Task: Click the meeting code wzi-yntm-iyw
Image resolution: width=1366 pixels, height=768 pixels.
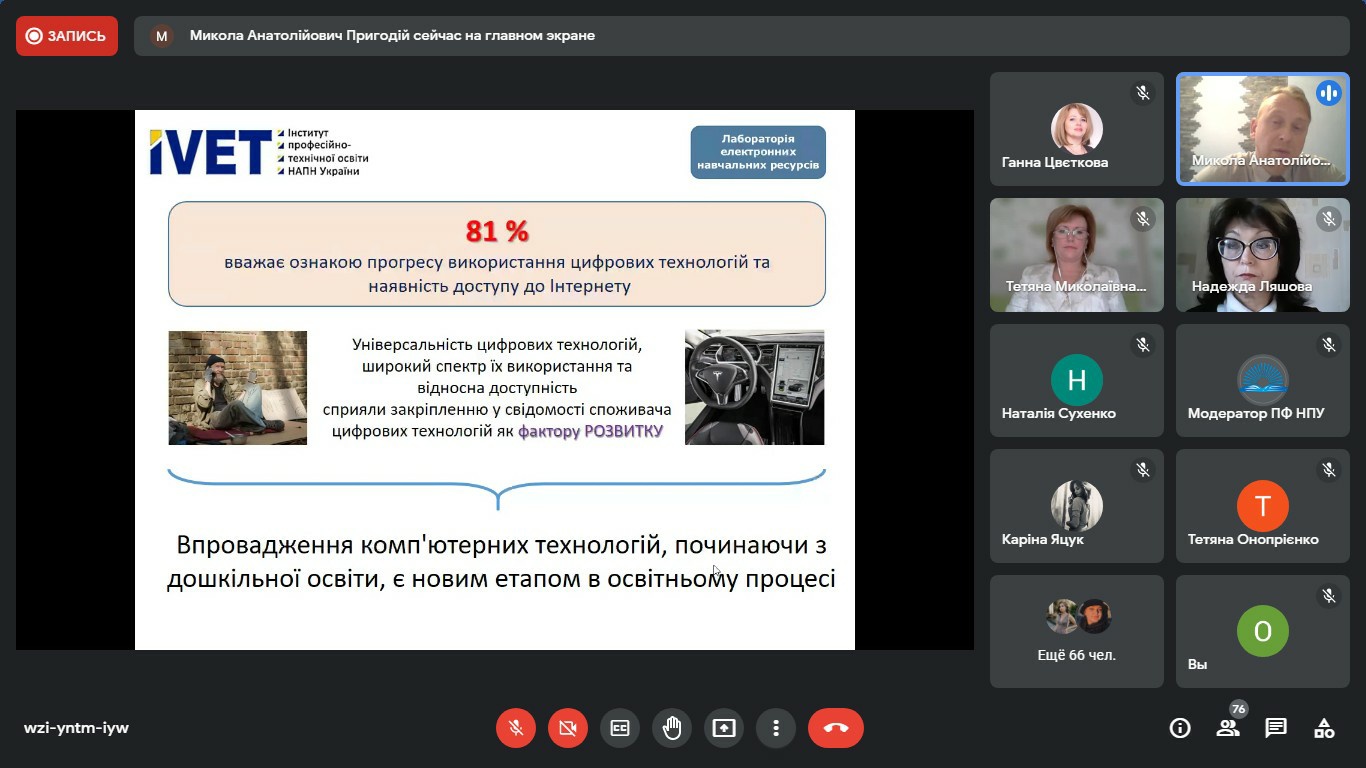Action: [76, 728]
